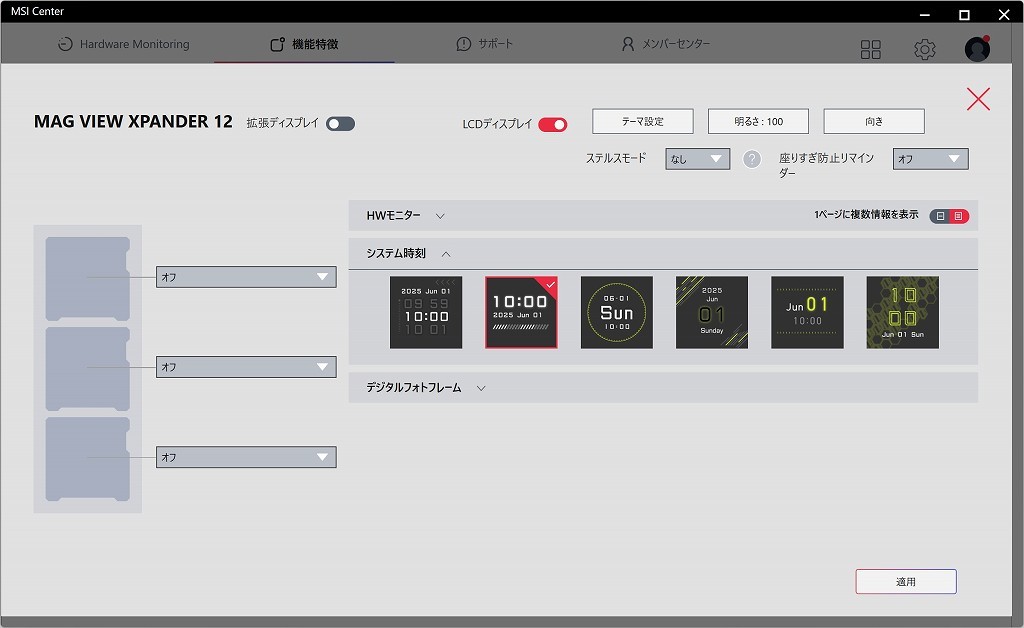Open サポート tab

point(485,44)
